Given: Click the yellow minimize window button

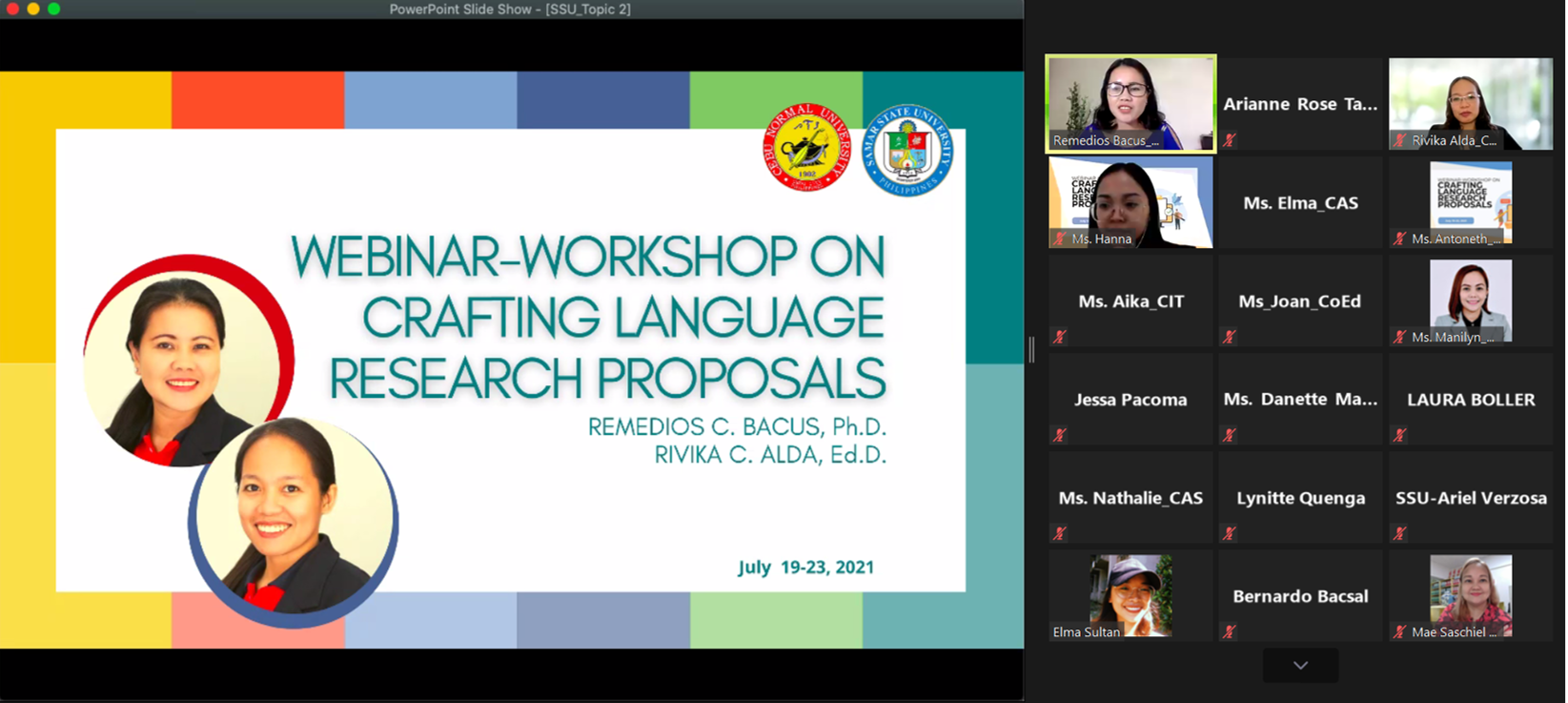Looking at the screenshot, I should 33,9.
